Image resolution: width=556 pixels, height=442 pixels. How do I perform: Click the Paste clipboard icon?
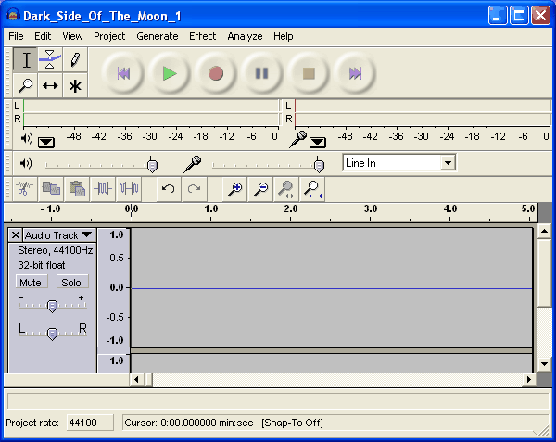77,189
